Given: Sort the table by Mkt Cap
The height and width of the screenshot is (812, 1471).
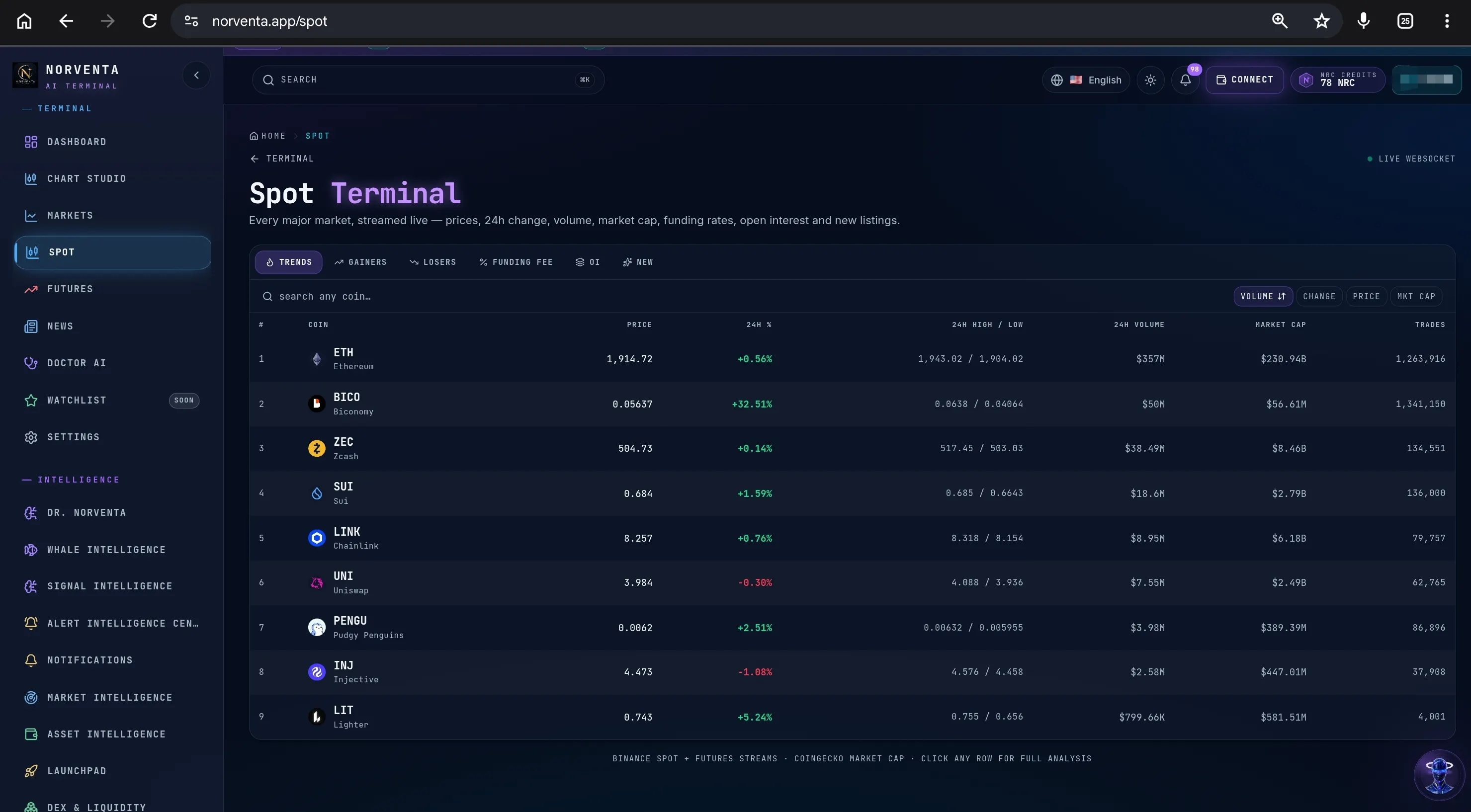Looking at the screenshot, I should (1416, 297).
